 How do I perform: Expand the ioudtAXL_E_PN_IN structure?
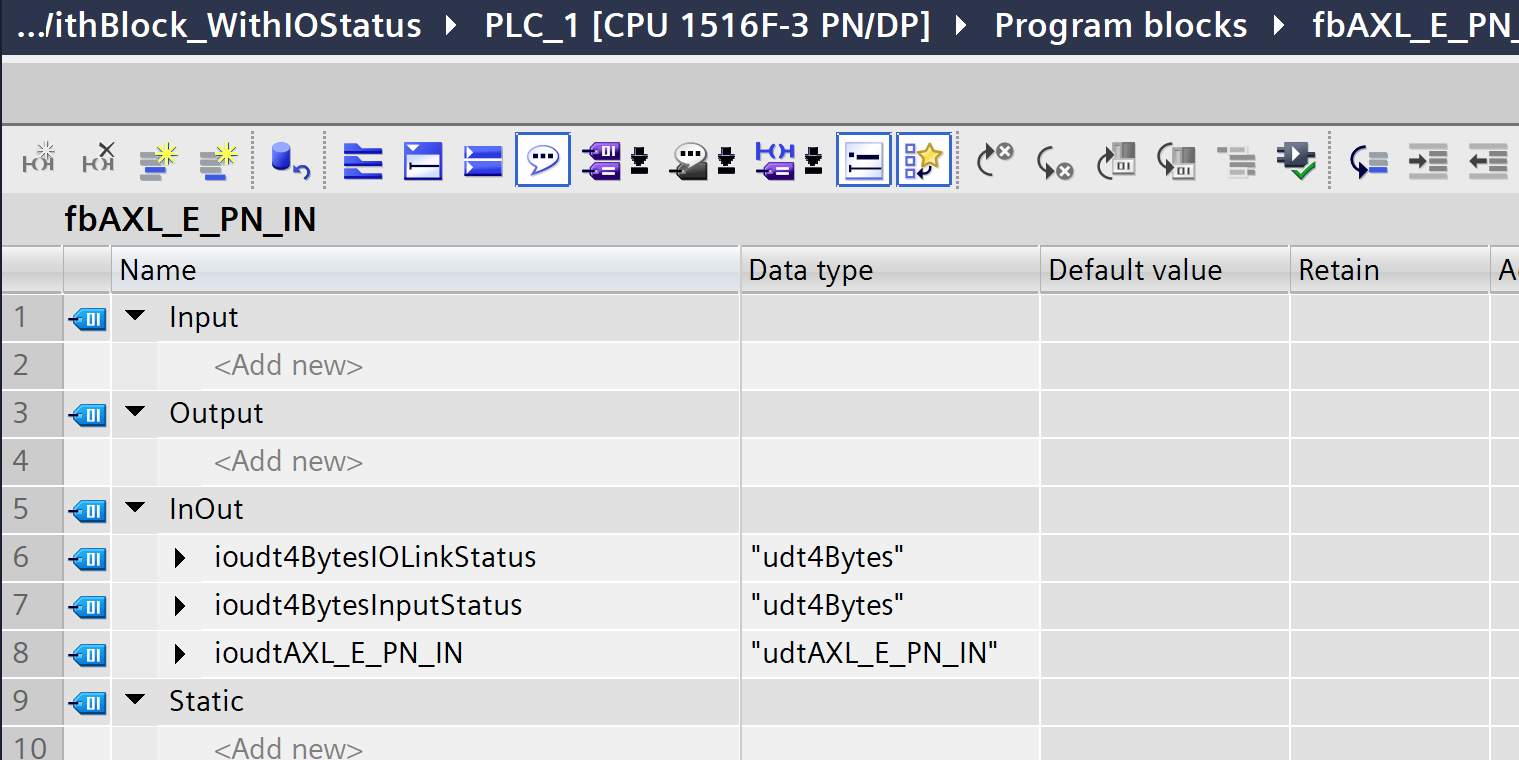point(180,654)
